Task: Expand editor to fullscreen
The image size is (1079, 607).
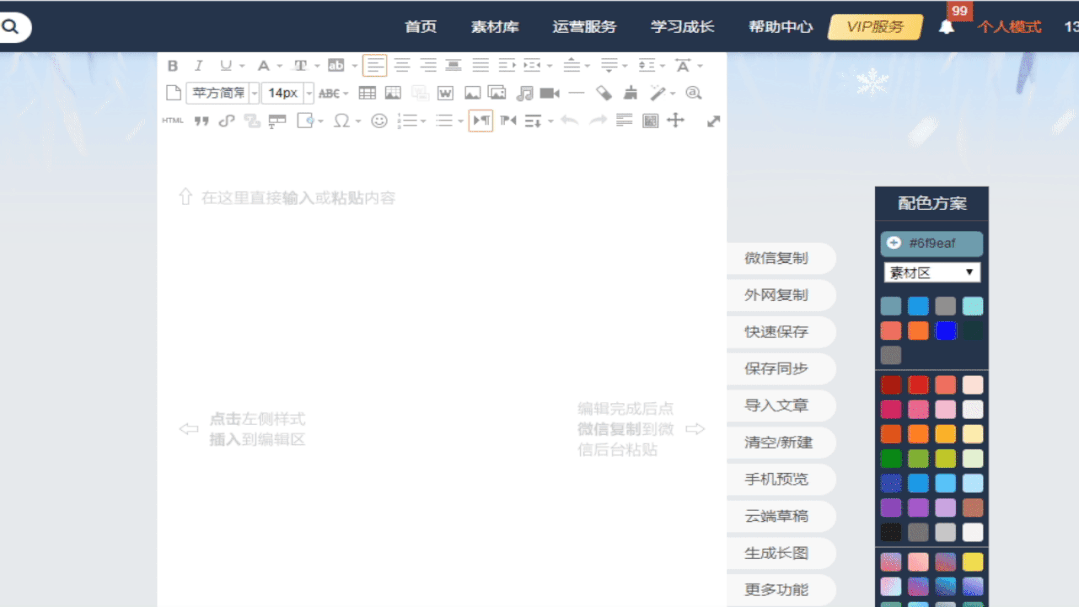Action: pyautogui.click(x=713, y=121)
